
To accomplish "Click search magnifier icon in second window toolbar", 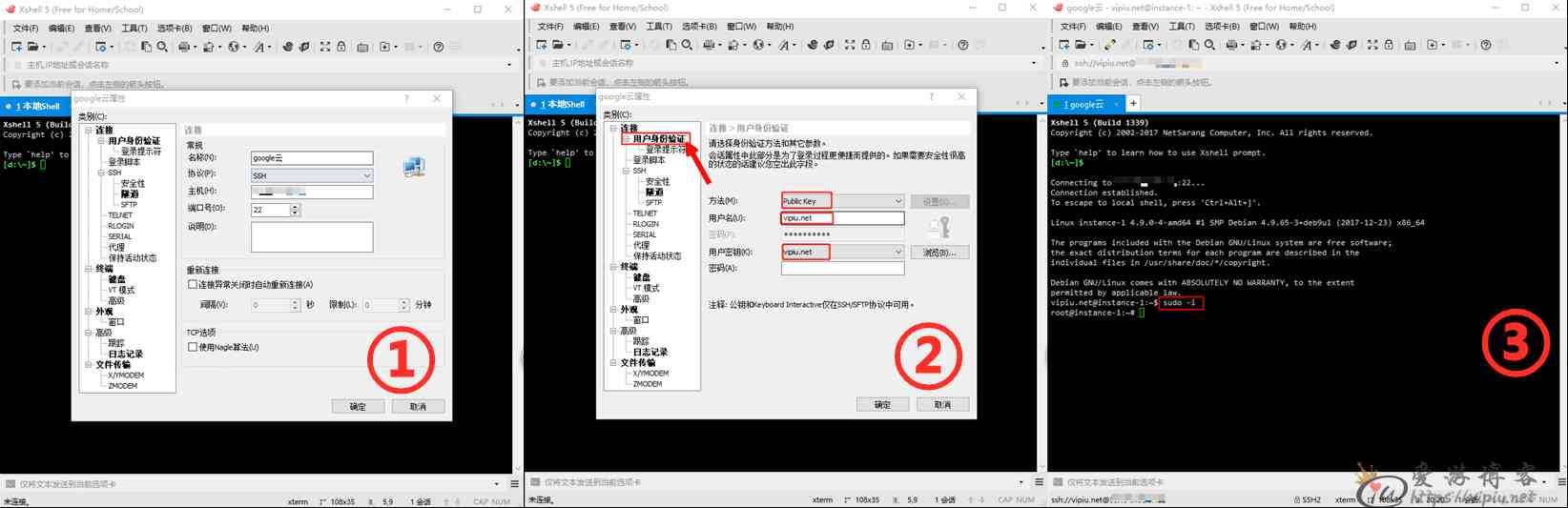I will [x=687, y=45].
